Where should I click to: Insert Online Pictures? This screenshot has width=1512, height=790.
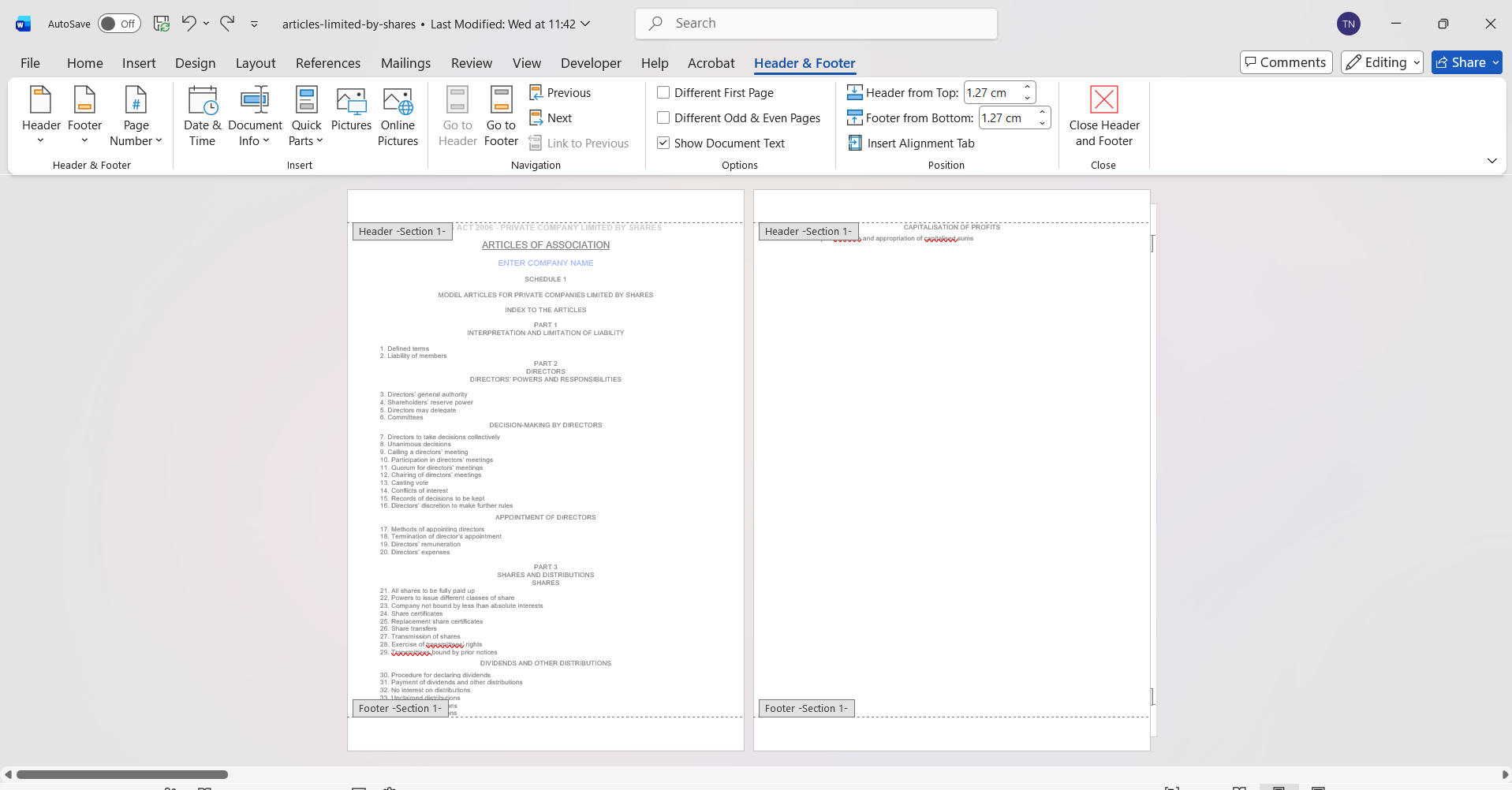pos(398,116)
